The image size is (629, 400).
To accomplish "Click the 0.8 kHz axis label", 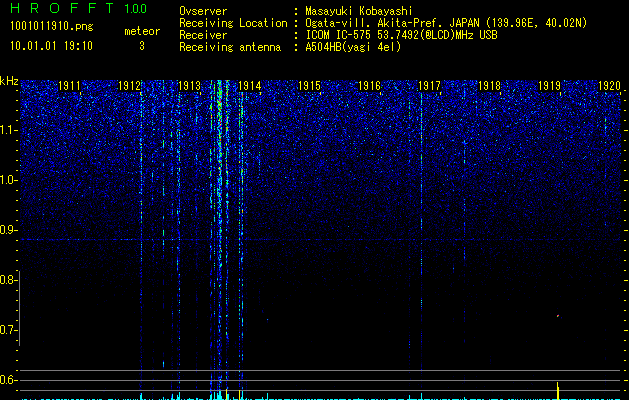I will tap(7, 280).
